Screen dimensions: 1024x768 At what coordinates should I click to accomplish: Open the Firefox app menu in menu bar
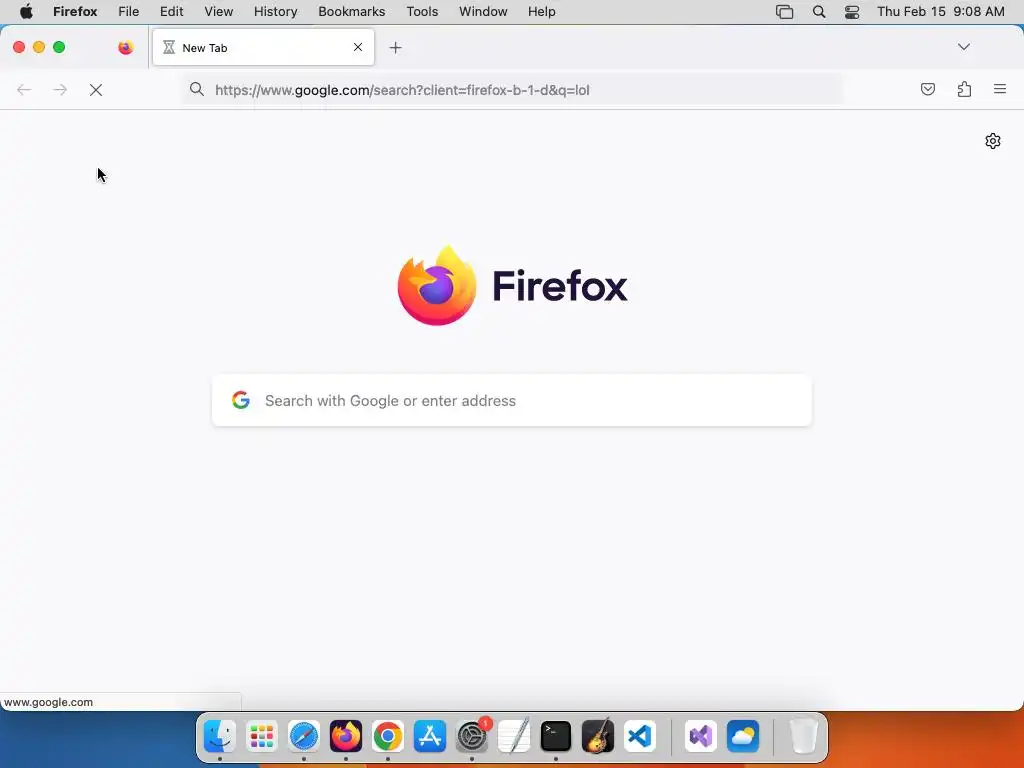coord(75,12)
